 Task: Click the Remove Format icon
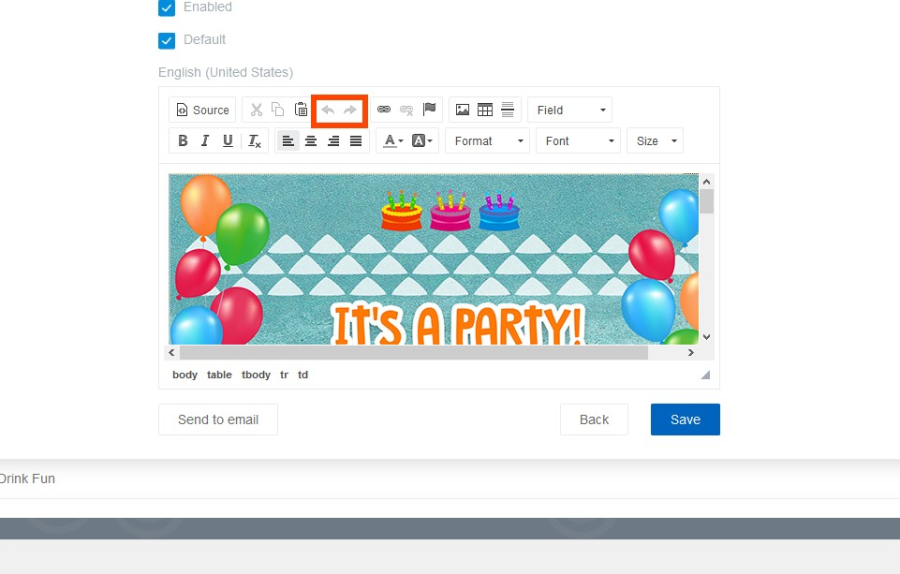pos(255,141)
